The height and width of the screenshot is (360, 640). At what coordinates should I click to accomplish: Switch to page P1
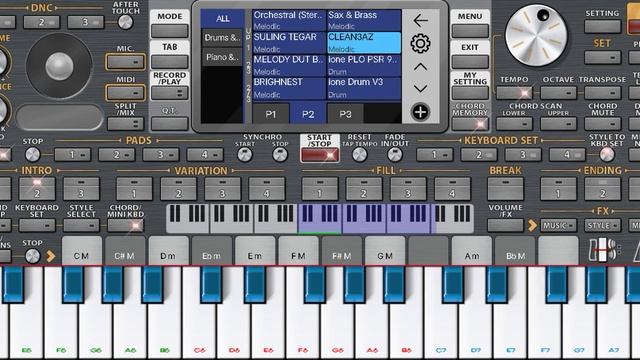271,114
